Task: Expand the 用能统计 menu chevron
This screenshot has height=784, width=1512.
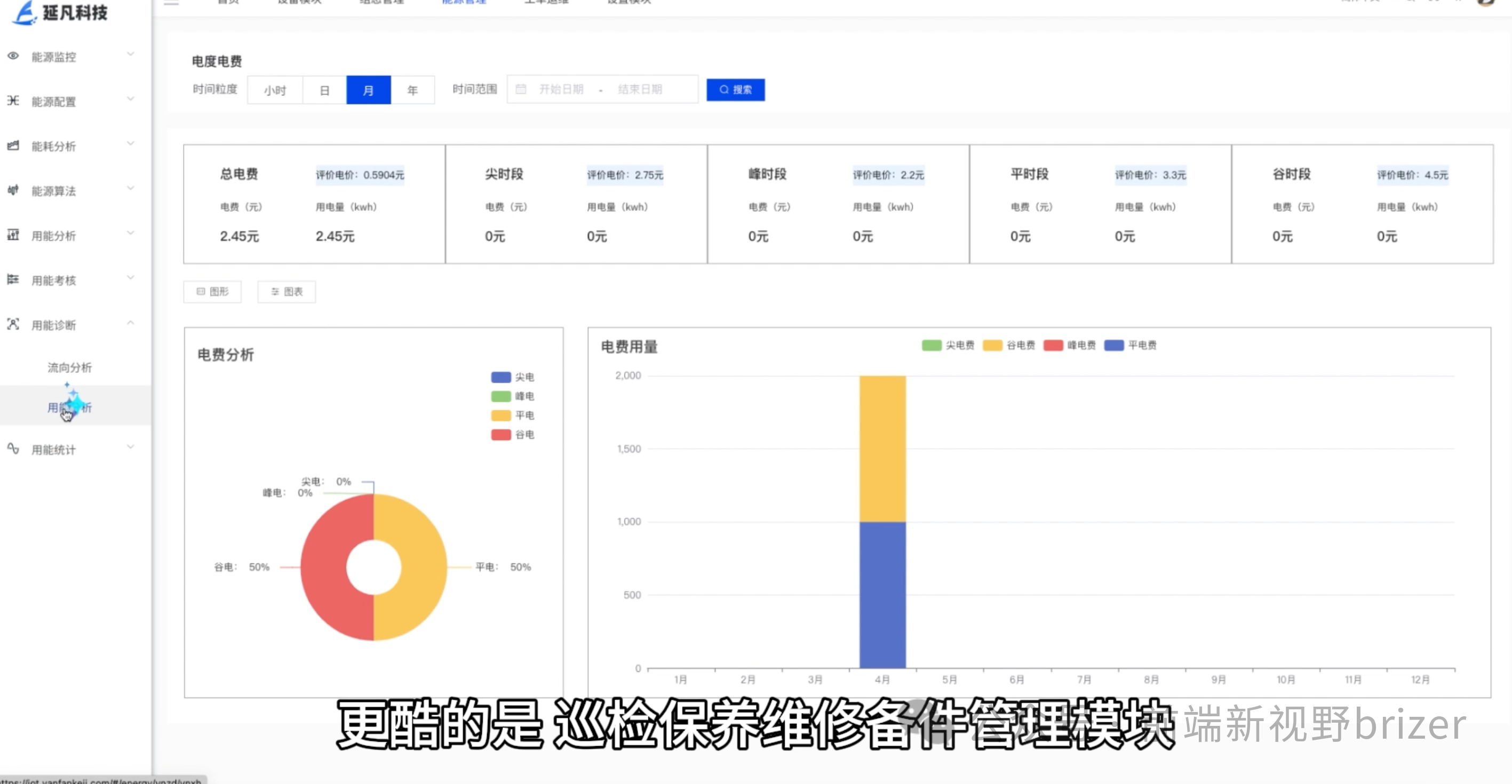Action: point(130,446)
